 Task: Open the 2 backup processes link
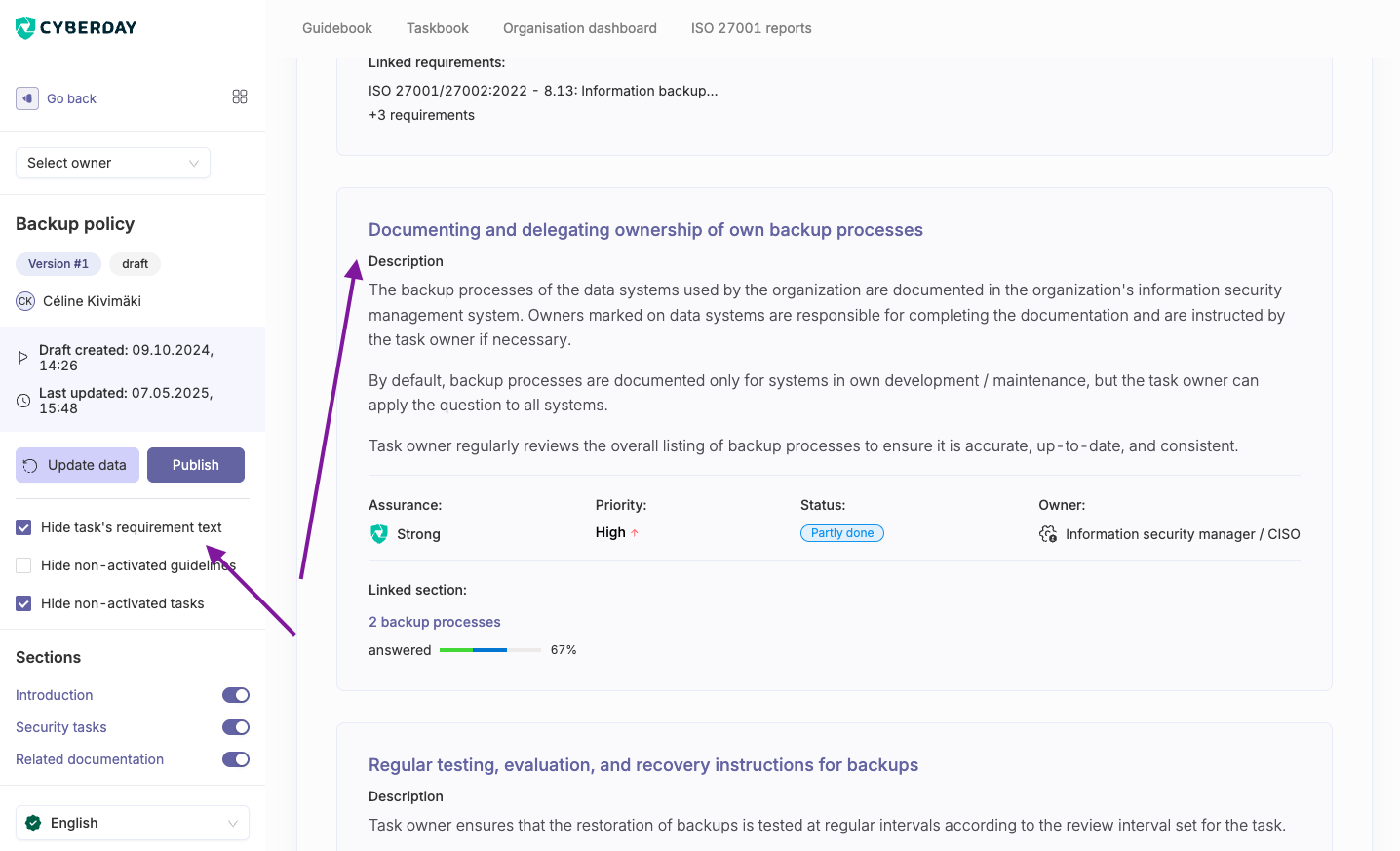pyautogui.click(x=435, y=622)
